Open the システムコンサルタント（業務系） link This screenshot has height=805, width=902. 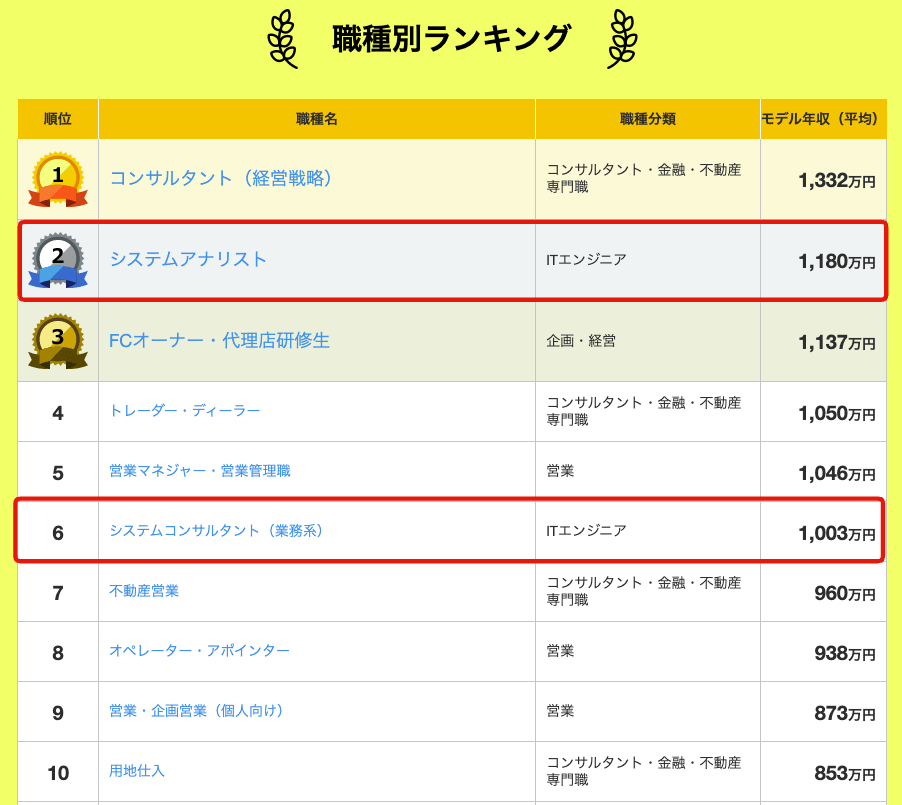216,531
